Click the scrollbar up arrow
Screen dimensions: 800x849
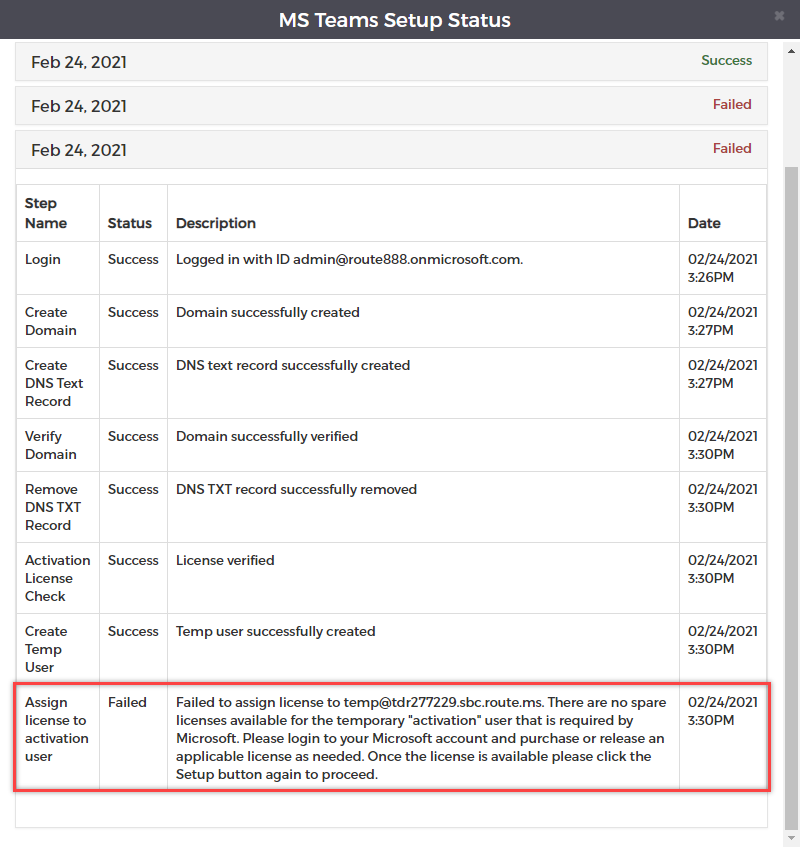click(x=791, y=51)
